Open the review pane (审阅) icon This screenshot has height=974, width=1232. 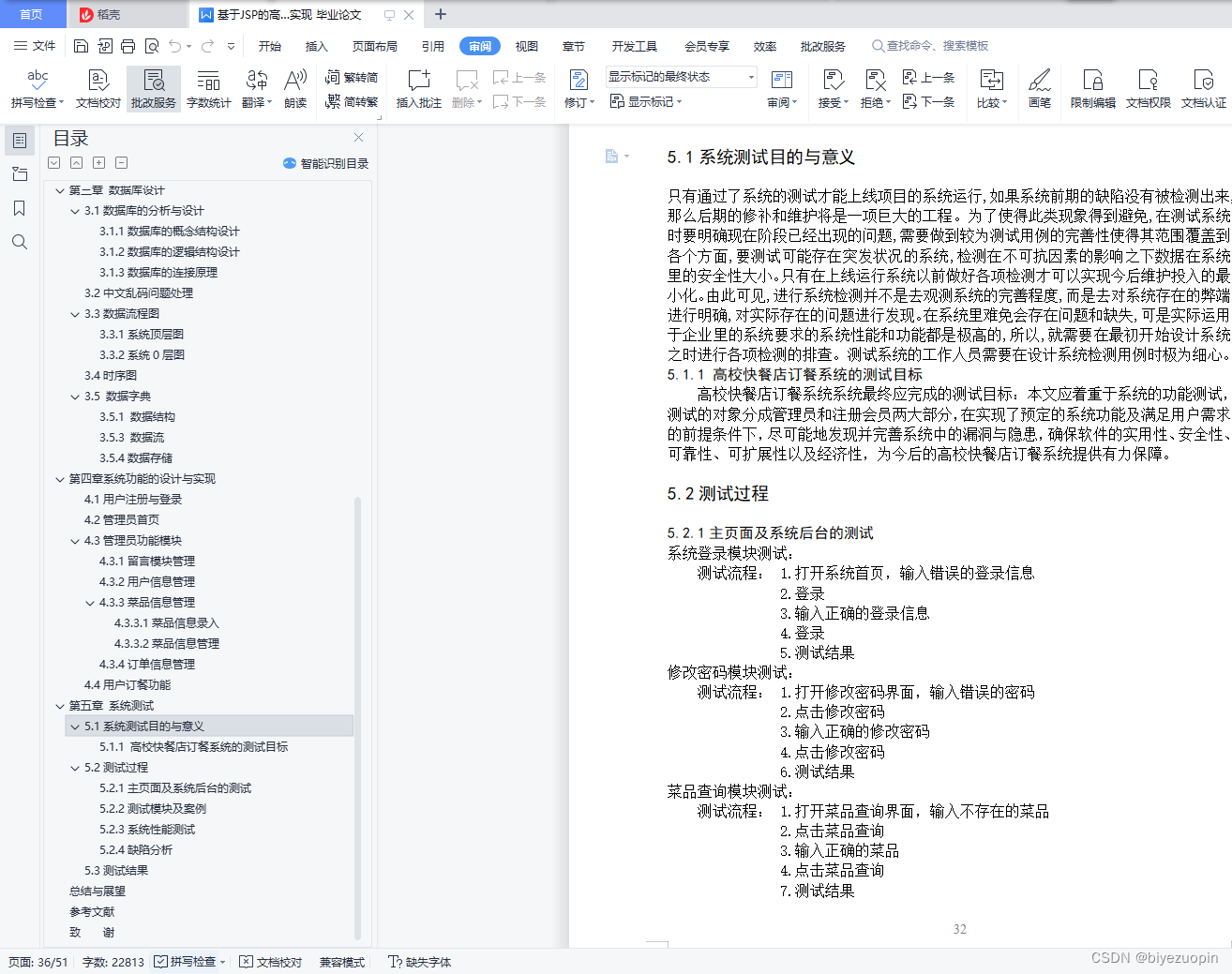782,88
